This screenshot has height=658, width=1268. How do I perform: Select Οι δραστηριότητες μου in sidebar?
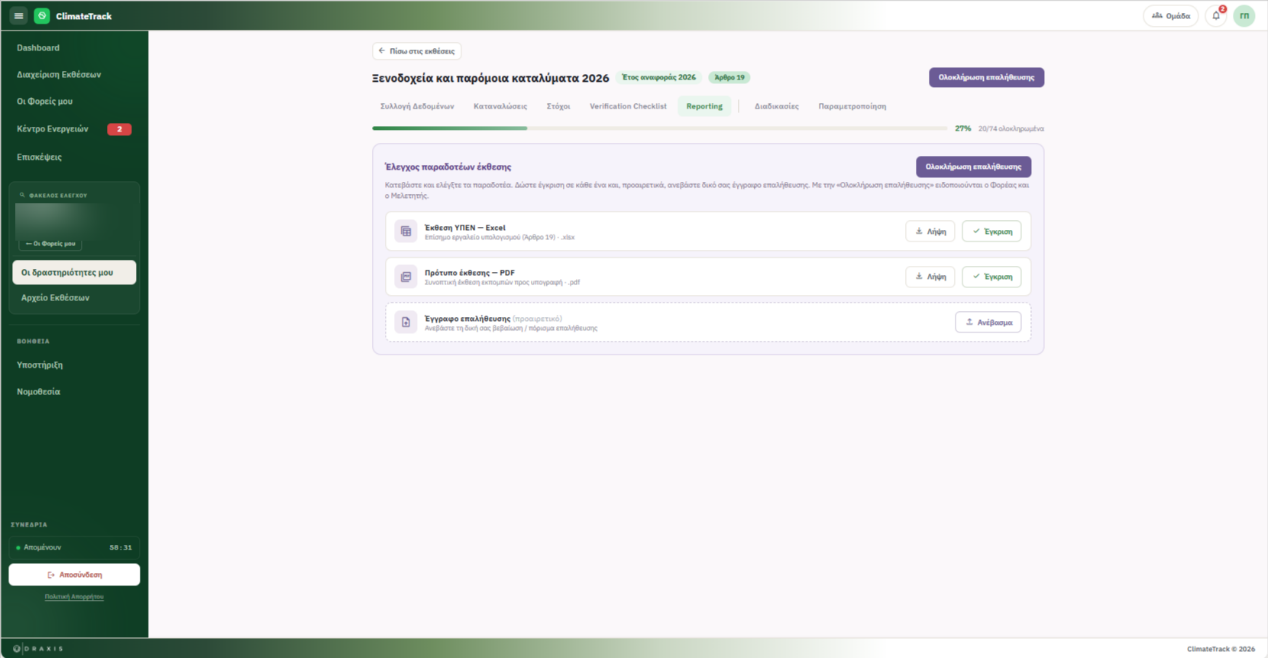point(74,272)
